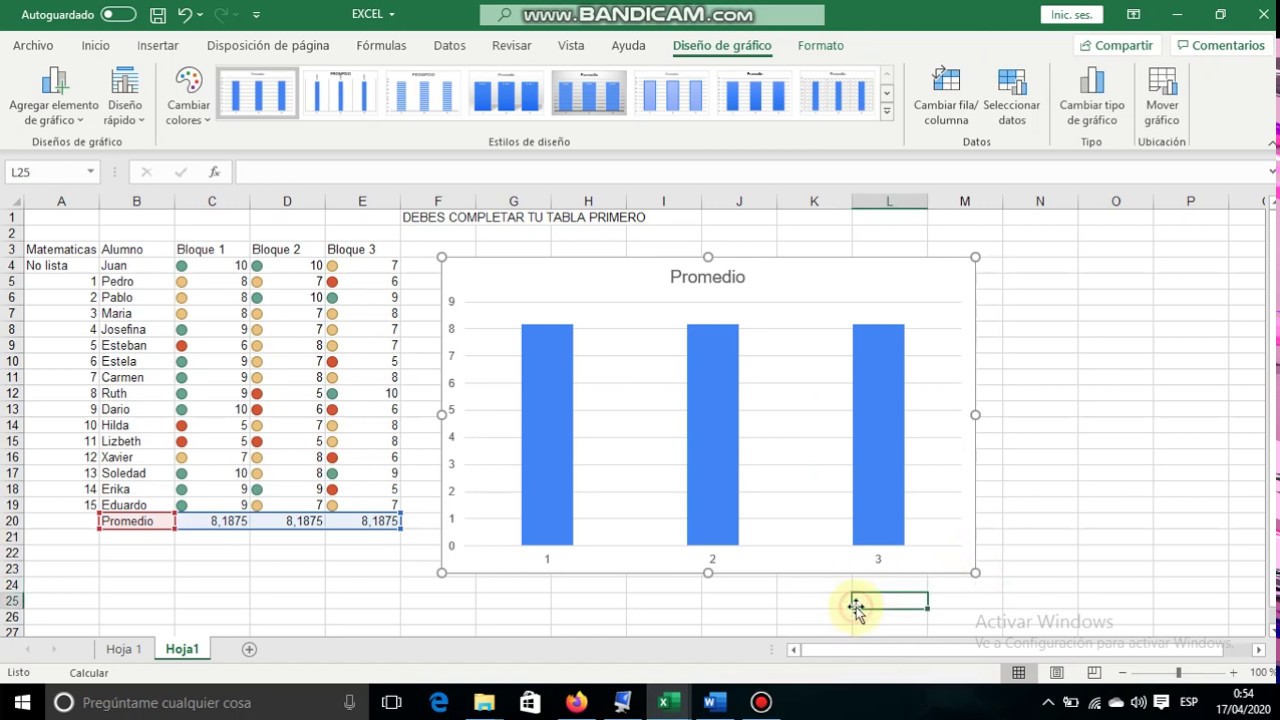Click the Inic. ses. sign-in button
1280x720 pixels.
(1072, 15)
